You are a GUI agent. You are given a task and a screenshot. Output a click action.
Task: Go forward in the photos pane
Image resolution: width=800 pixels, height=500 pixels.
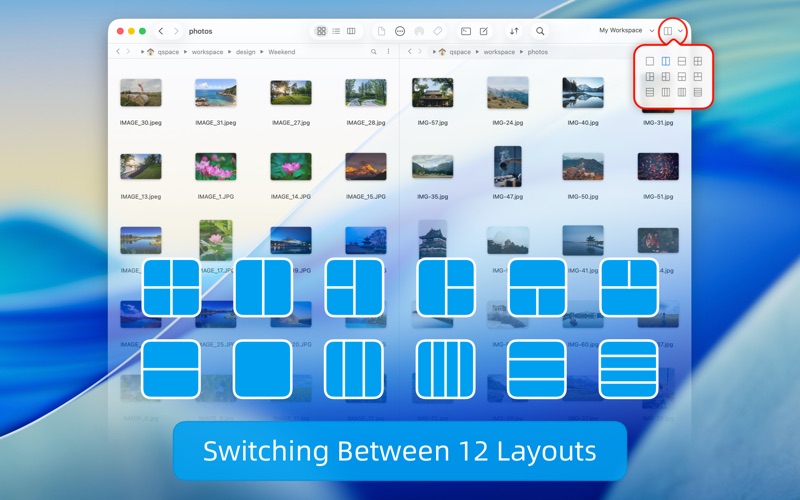click(420, 52)
